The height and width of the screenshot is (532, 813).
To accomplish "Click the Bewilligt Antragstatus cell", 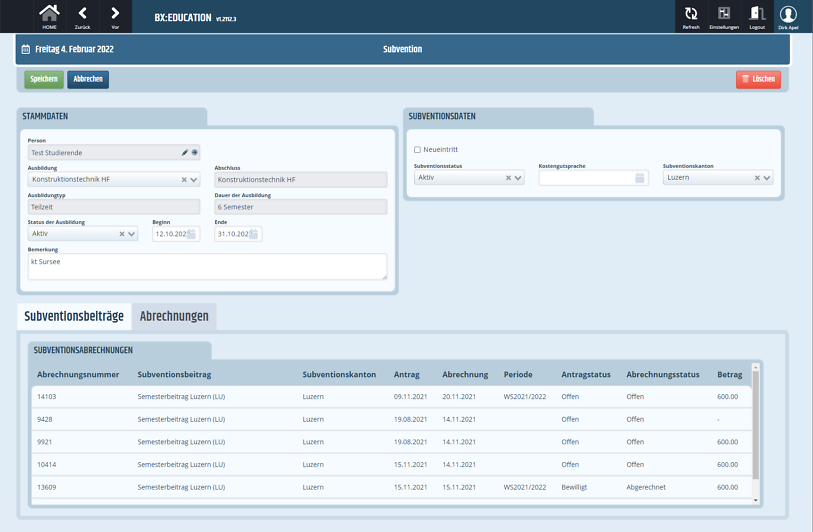I will tap(574, 487).
